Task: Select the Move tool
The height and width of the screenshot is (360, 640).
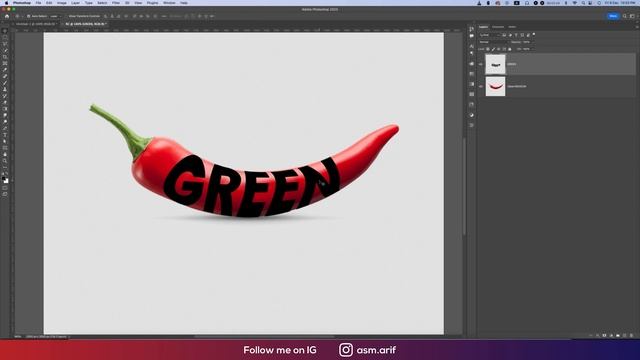Action: (x=5, y=31)
